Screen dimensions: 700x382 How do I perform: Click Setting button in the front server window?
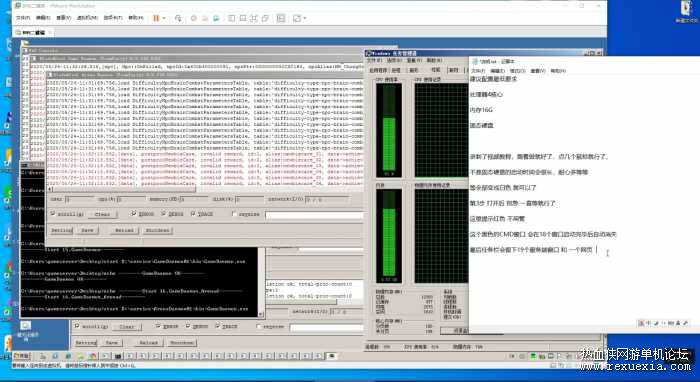click(x=62, y=230)
